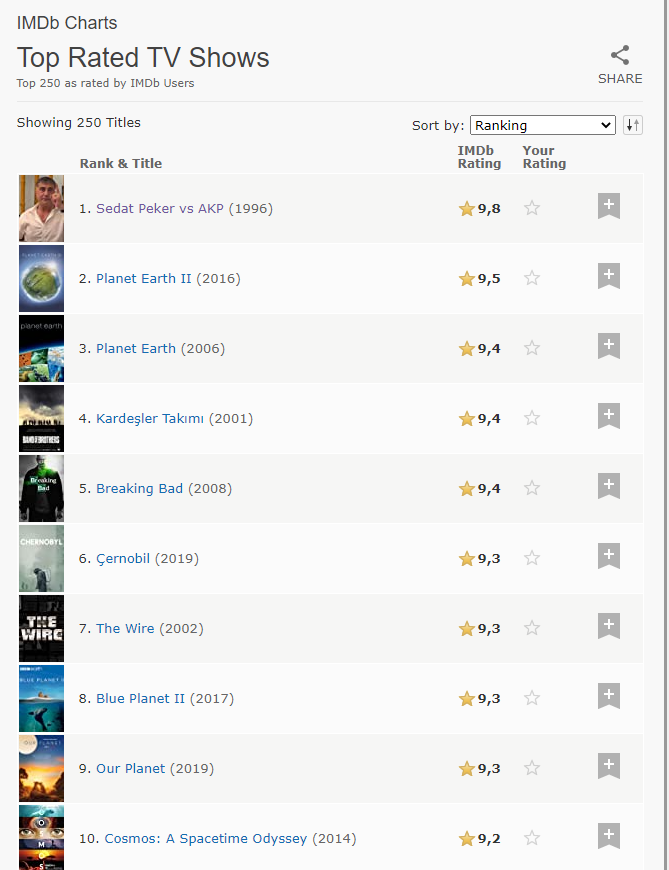Rate Our Planet with empty star
The height and width of the screenshot is (870, 669).
coord(532,768)
